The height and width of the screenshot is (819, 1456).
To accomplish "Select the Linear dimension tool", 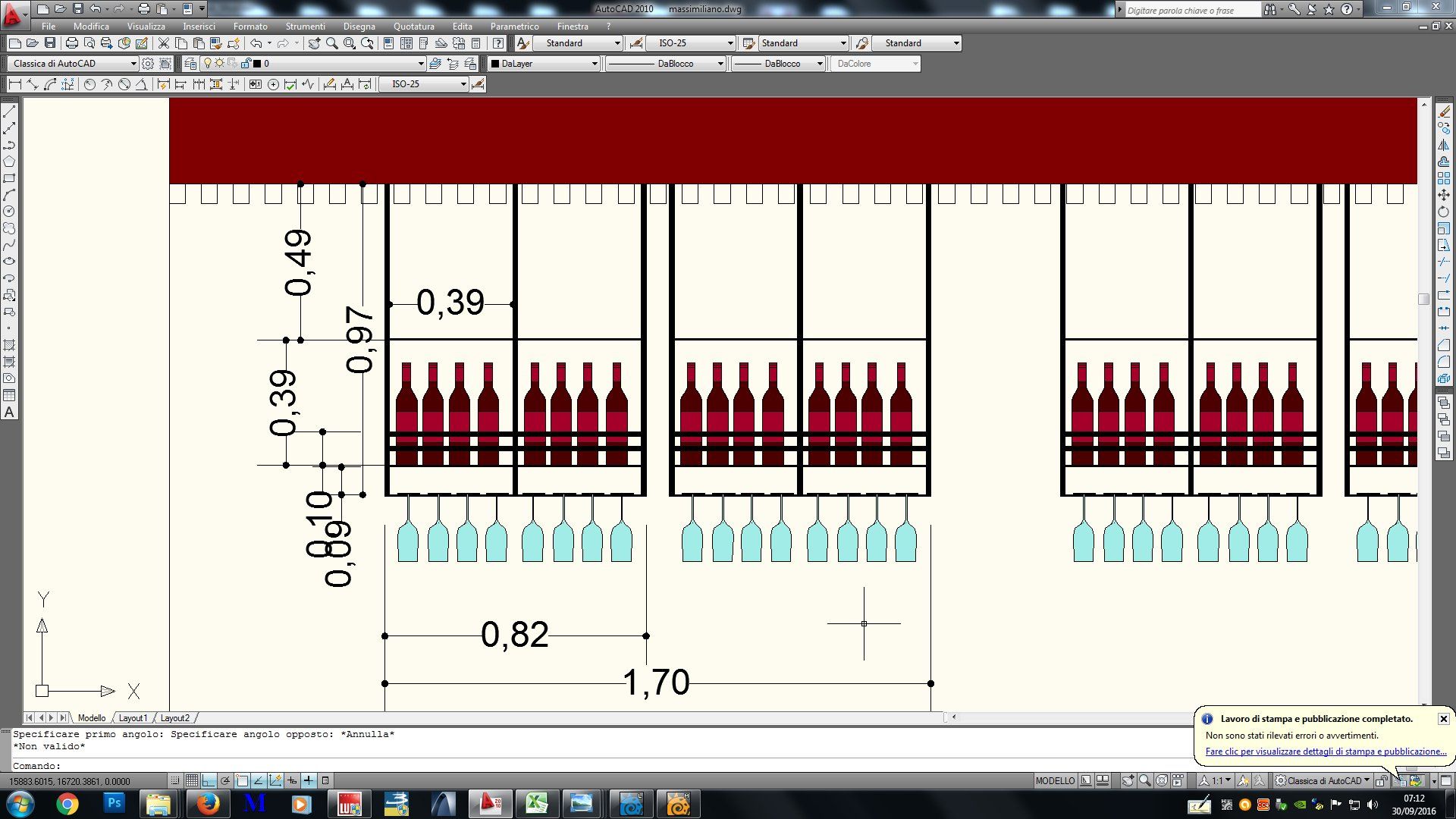I will pos(14,84).
